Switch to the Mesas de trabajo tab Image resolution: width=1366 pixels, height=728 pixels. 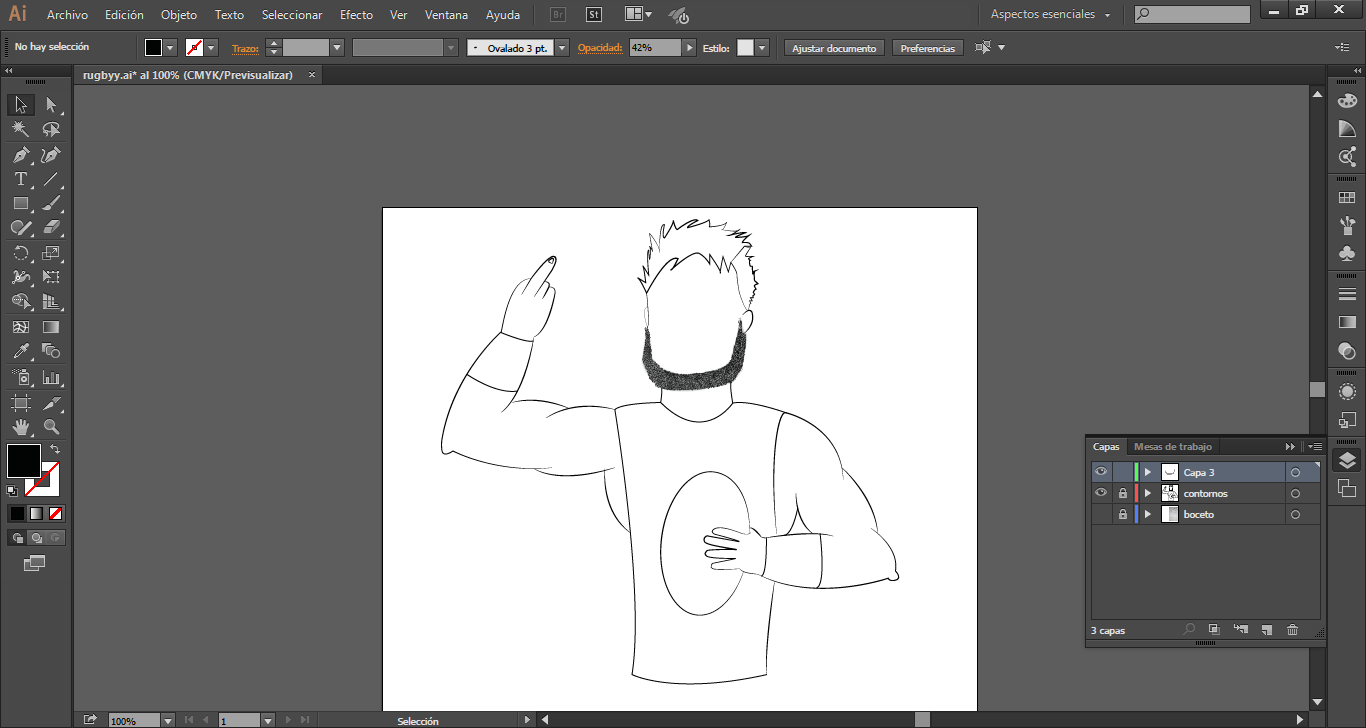click(1173, 447)
